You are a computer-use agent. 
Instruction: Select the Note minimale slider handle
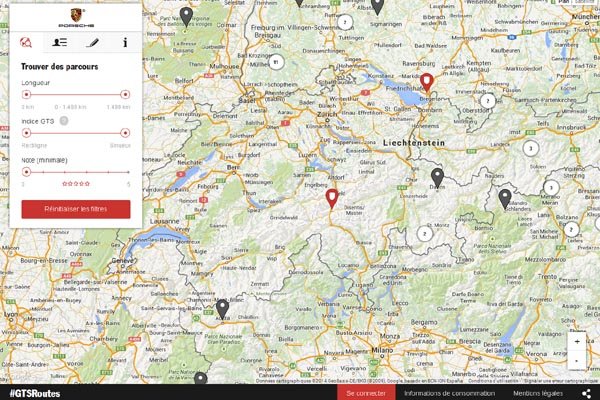(26, 172)
